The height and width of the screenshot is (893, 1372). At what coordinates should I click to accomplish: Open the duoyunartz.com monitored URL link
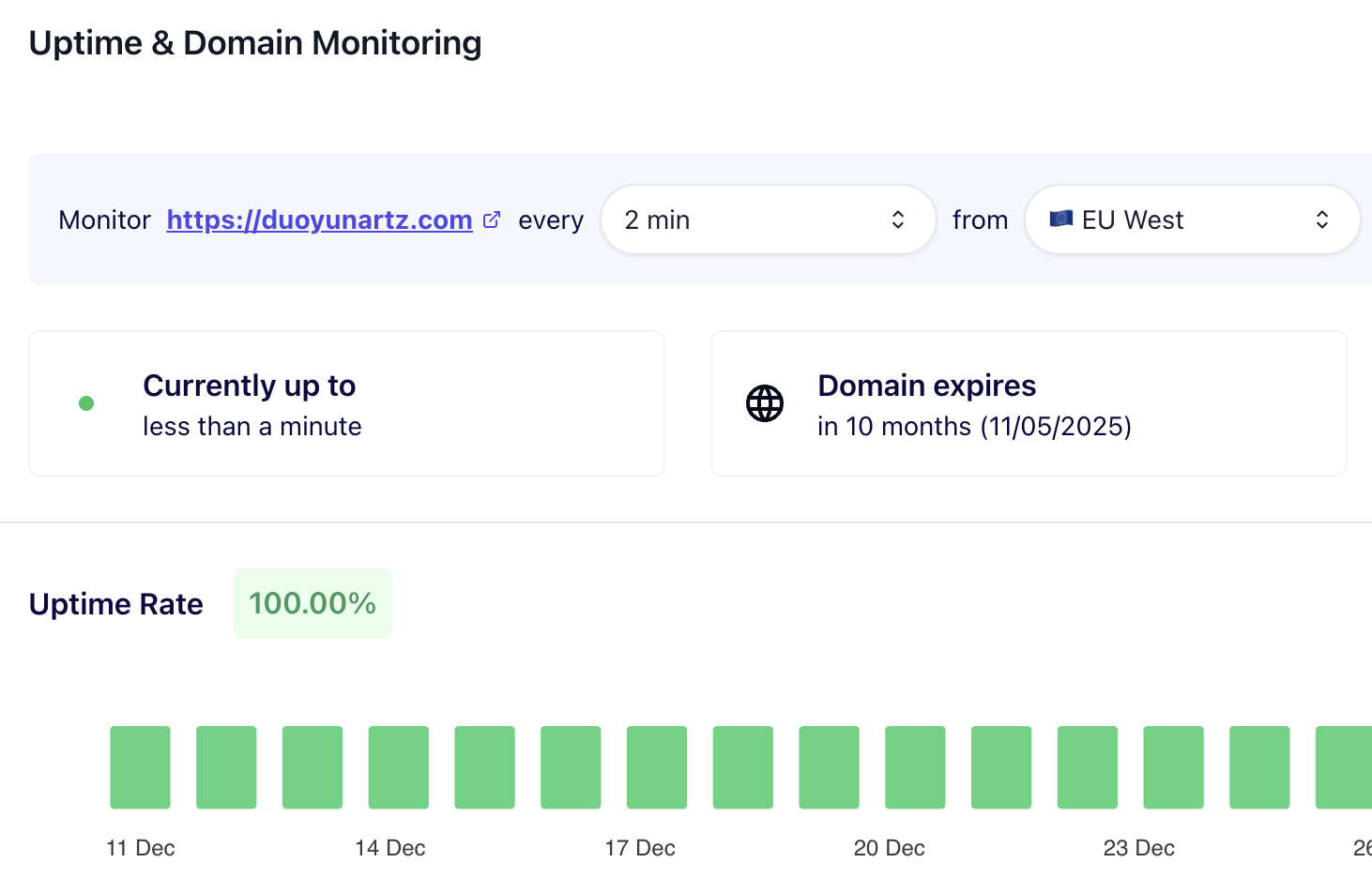pyautogui.click(x=319, y=219)
